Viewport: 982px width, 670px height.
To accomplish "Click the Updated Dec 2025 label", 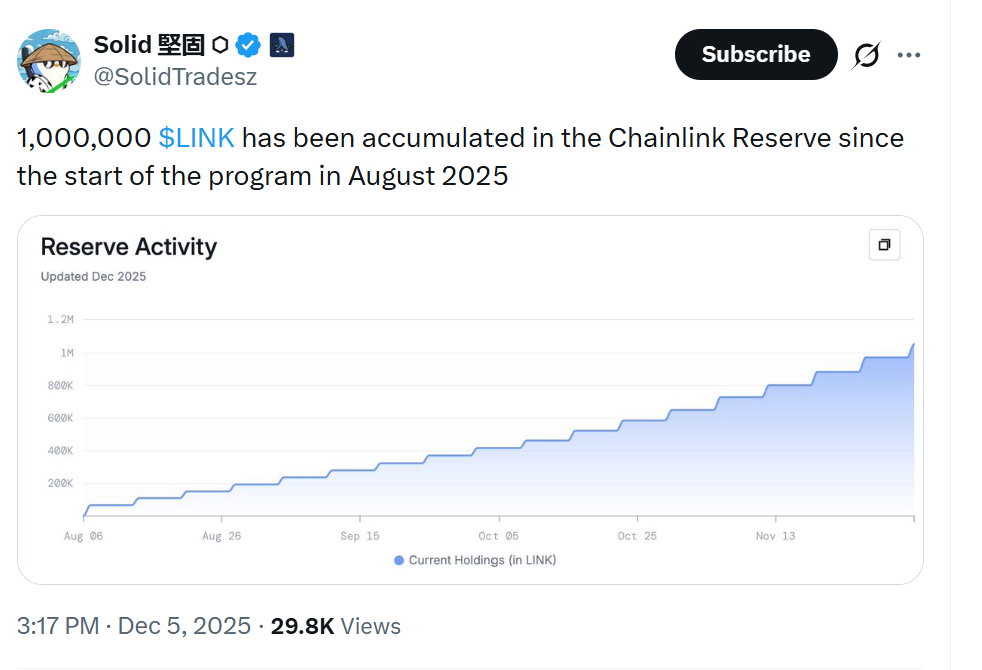I will [94, 277].
